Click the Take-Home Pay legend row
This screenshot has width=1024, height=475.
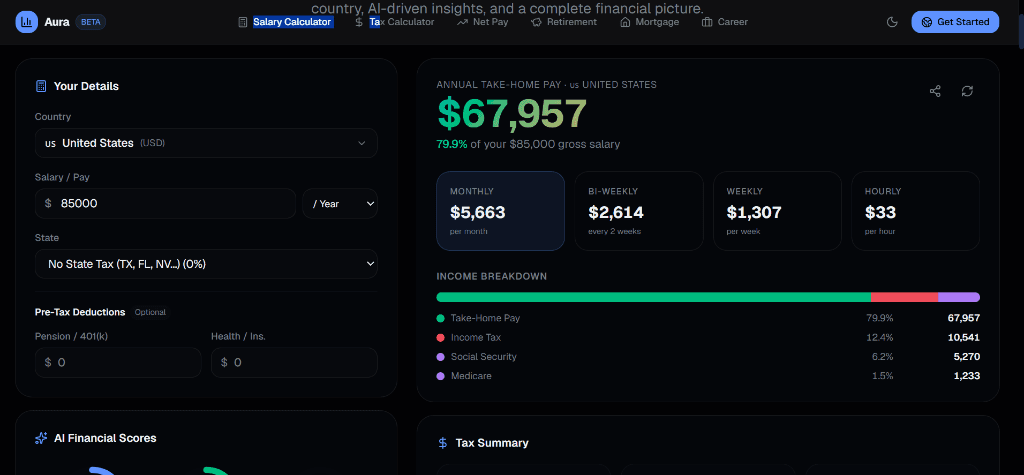tap(708, 318)
